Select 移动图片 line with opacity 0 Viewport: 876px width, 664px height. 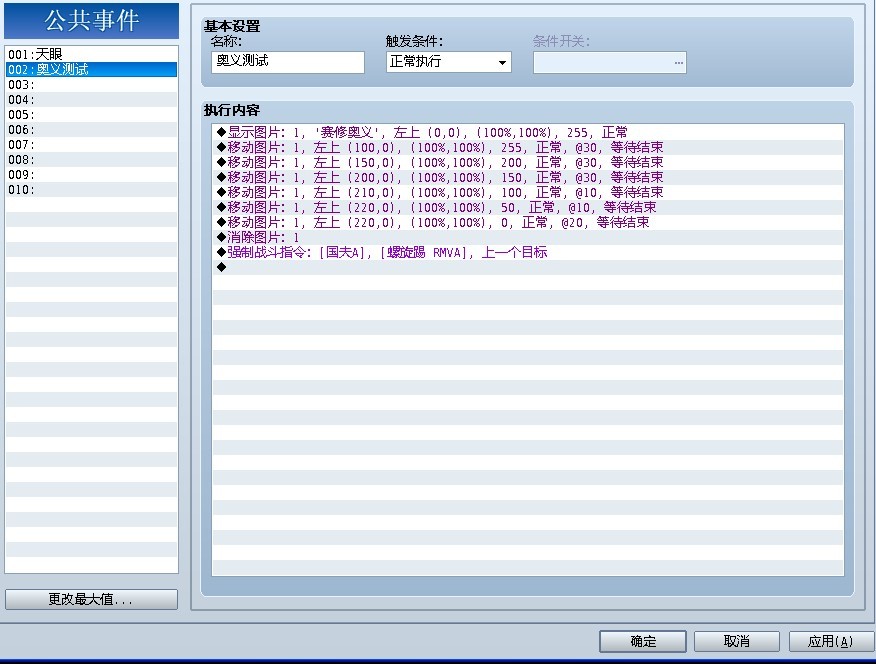tap(527, 222)
